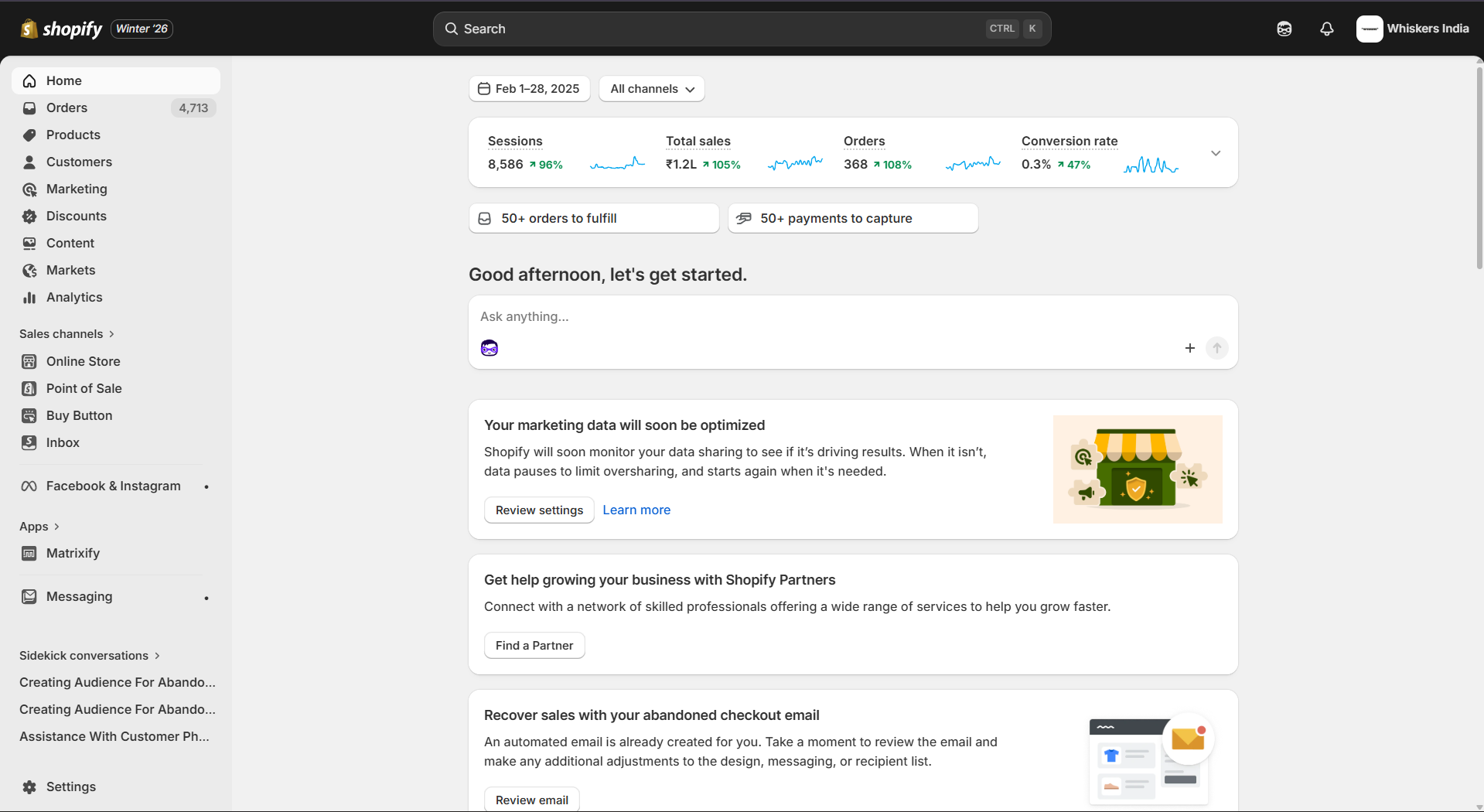Click the Online Store icon

click(29, 361)
